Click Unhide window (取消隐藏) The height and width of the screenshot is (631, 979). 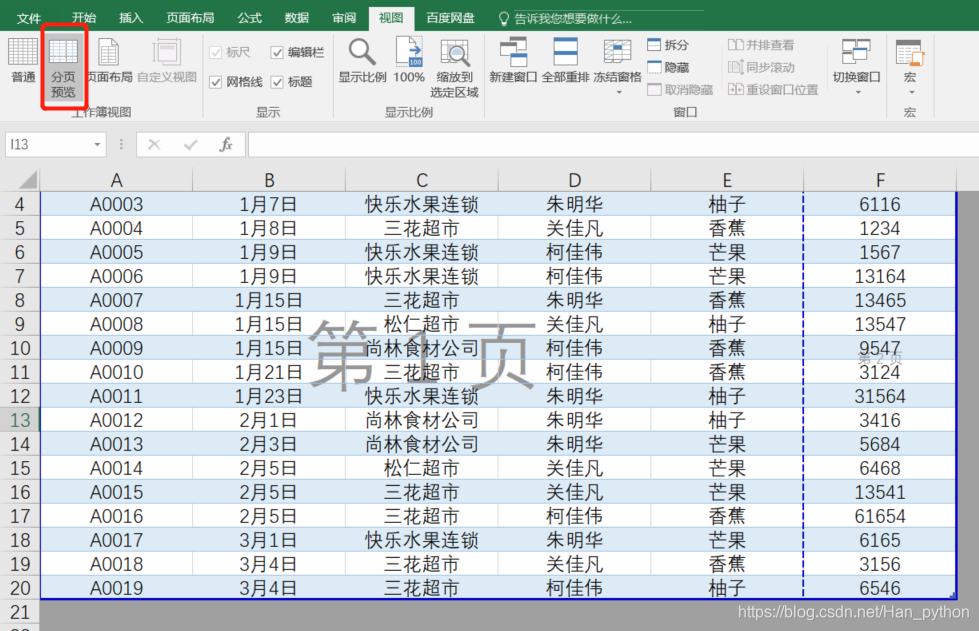point(681,90)
